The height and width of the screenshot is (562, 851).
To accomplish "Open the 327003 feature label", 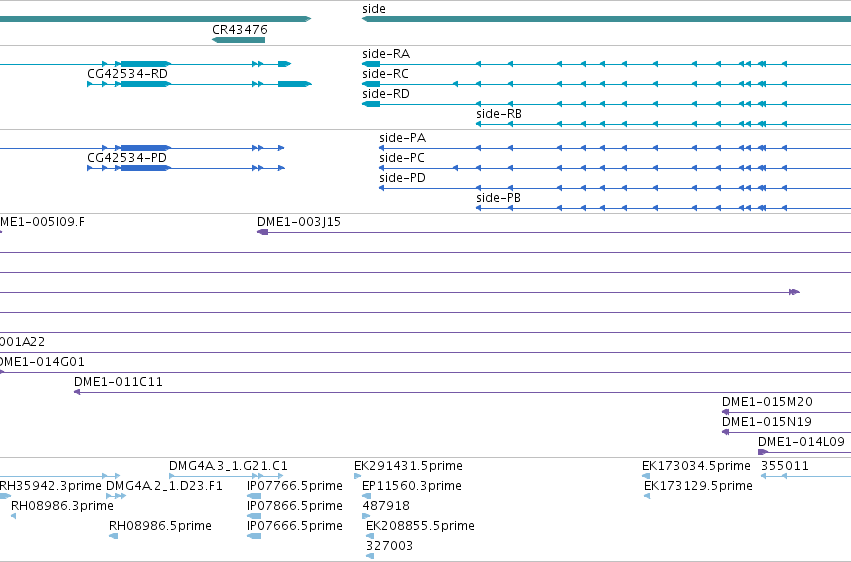I will point(389,546).
